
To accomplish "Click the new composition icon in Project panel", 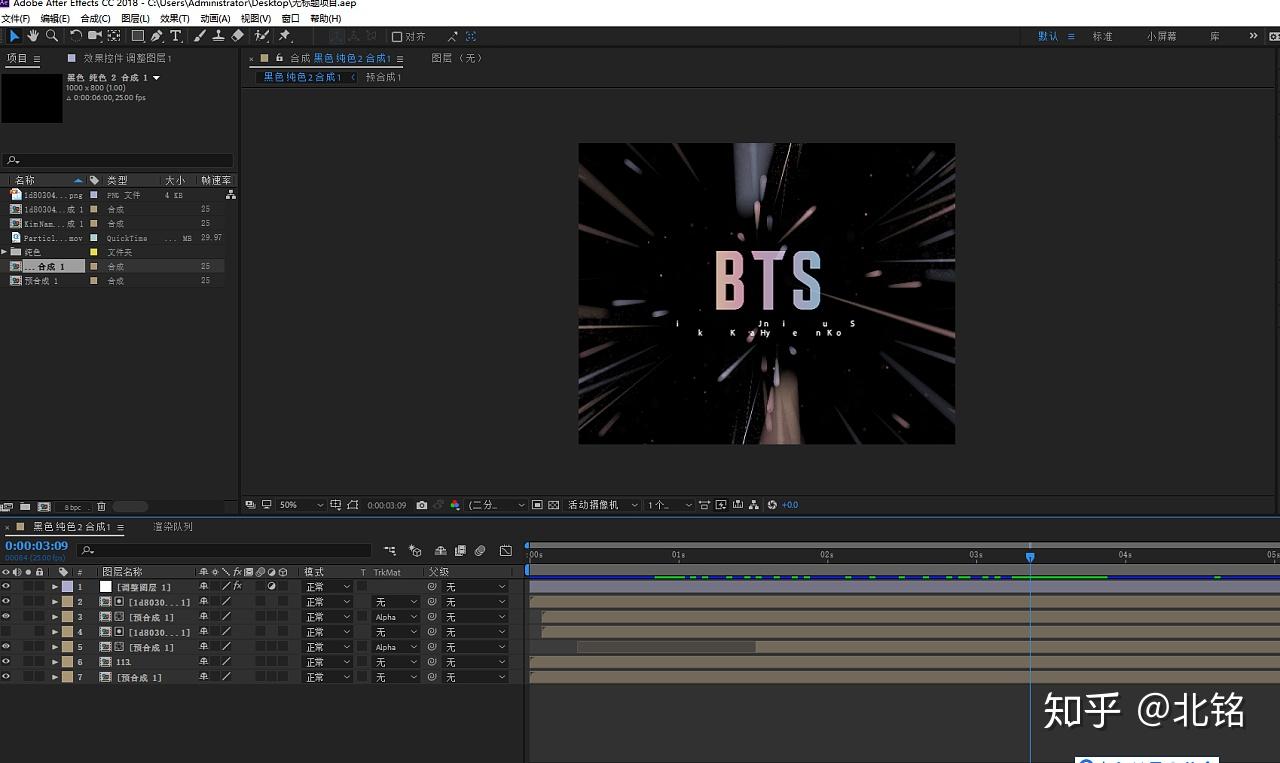I will (x=44, y=507).
